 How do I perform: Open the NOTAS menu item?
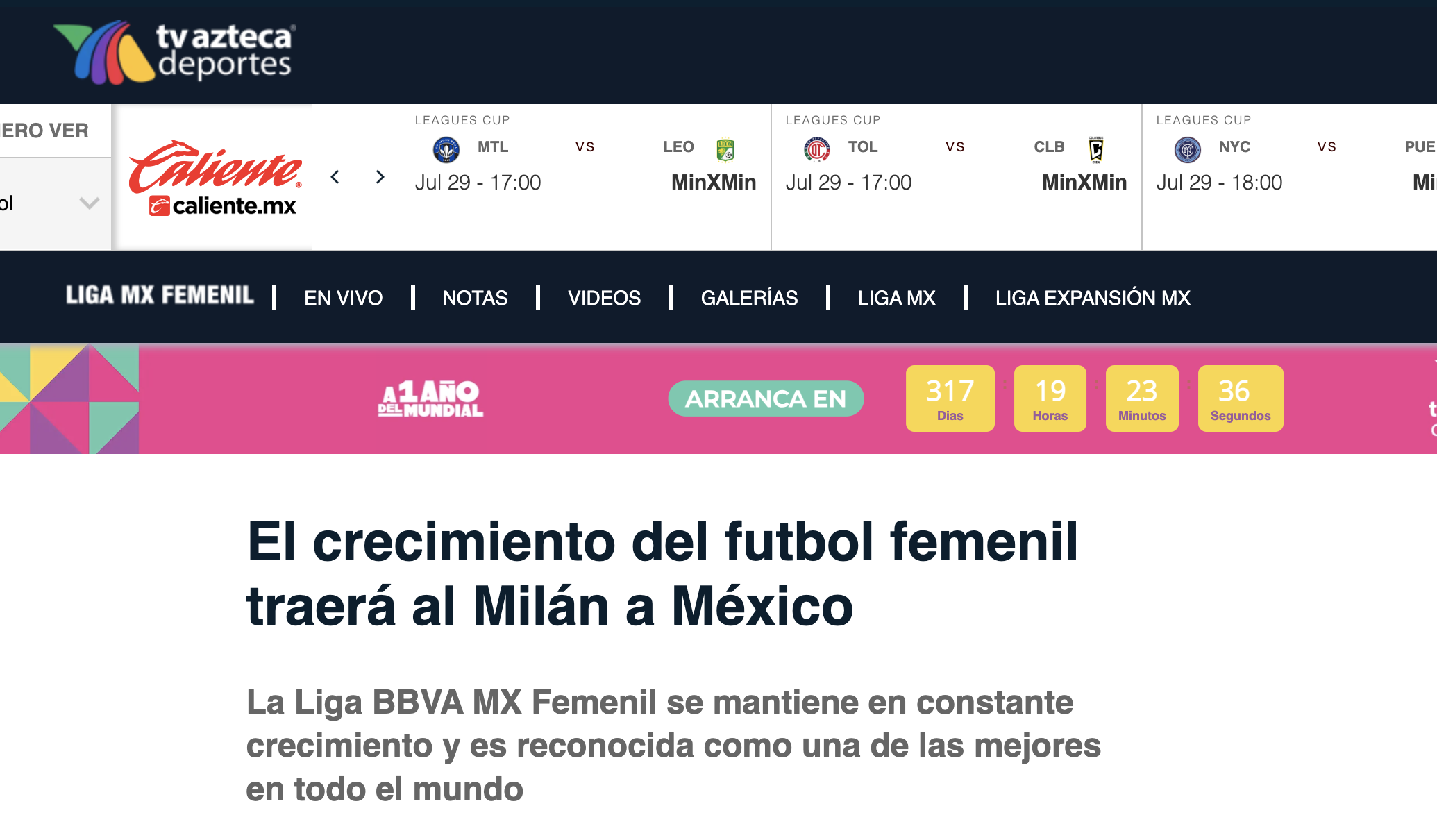click(475, 298)
